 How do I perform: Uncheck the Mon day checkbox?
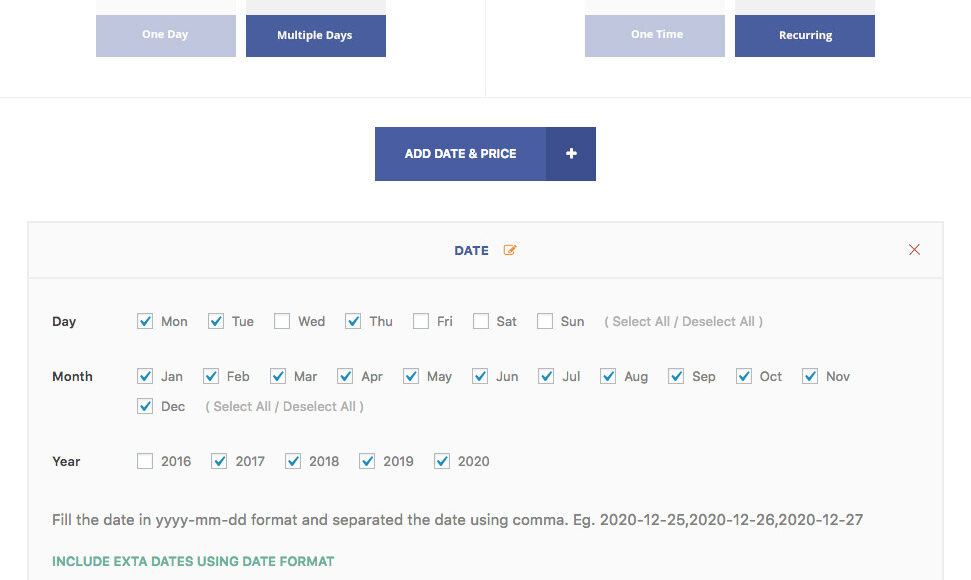pos(145,321)
